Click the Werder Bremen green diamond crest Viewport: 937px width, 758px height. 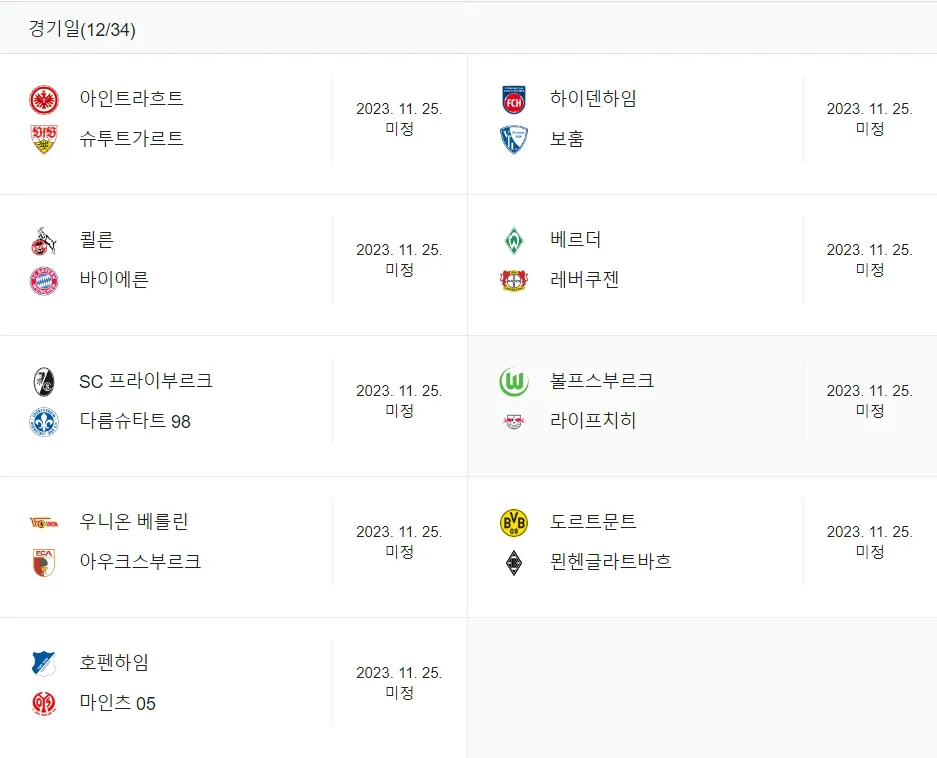(514, 241)
